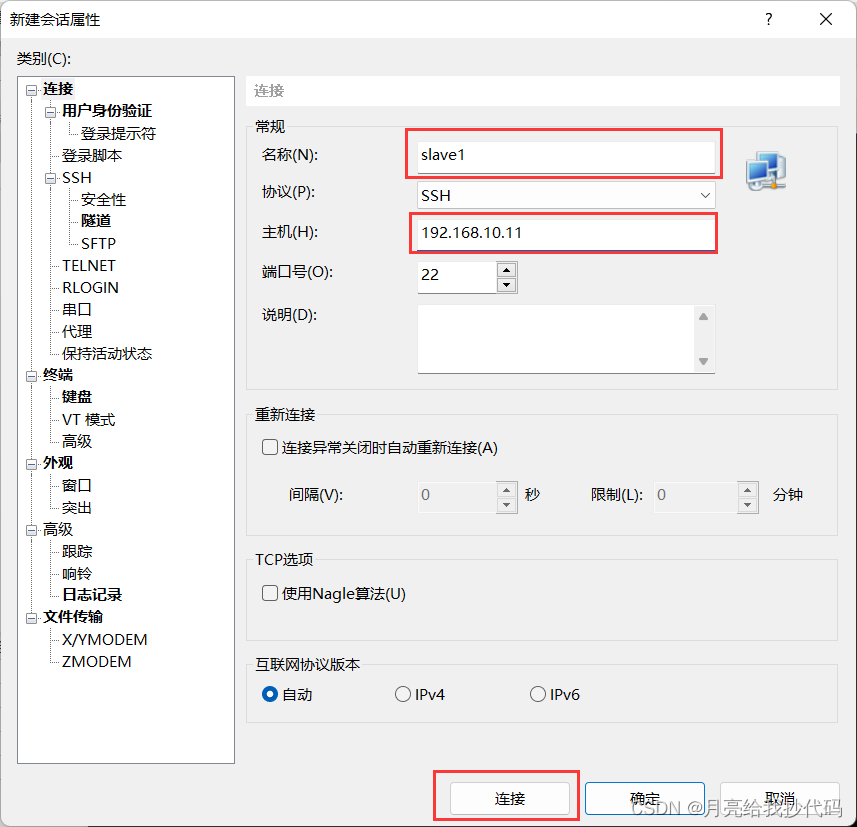Enable 连接异常关闭时自动重新连接 checkbox
857x827 pixels.
pos(270,448)
